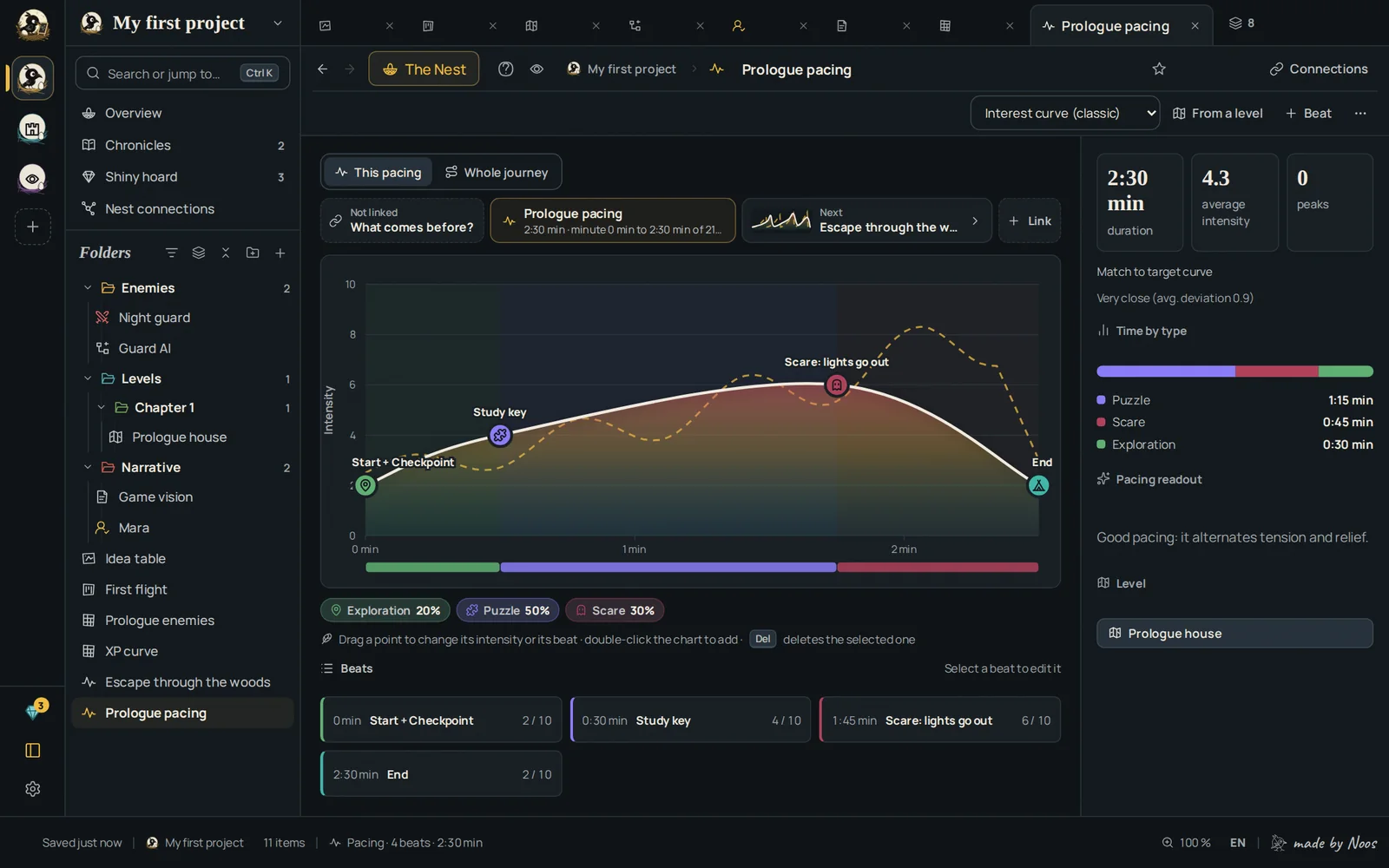Screen dimensions: 1389x868
Task: Click the sort icon in Folders header
Action: (171, 253)
